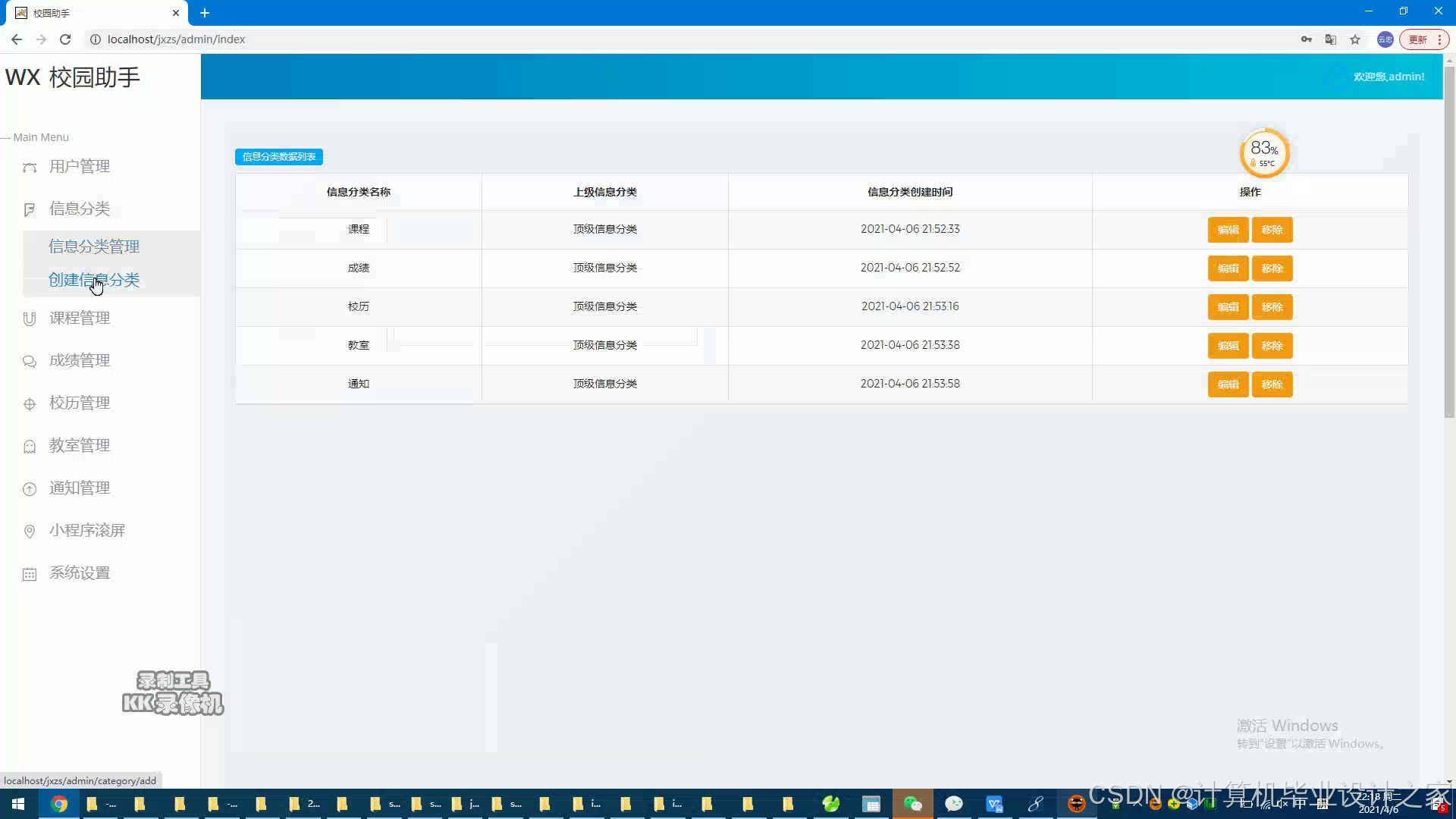1456x819 pixels.
Task: Click the 信息分类数据列表 label tag
Action: pos(279,157)
